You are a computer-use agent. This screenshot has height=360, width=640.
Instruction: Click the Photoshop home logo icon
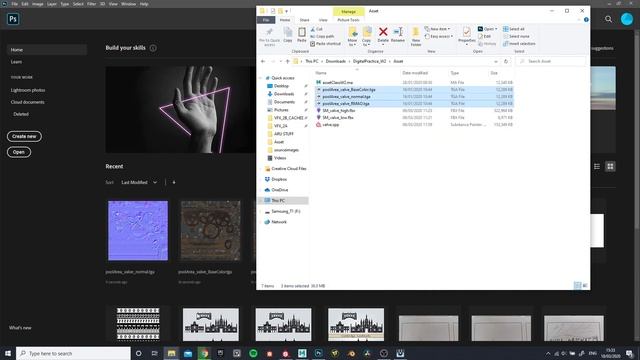click(x=13, y=19)
